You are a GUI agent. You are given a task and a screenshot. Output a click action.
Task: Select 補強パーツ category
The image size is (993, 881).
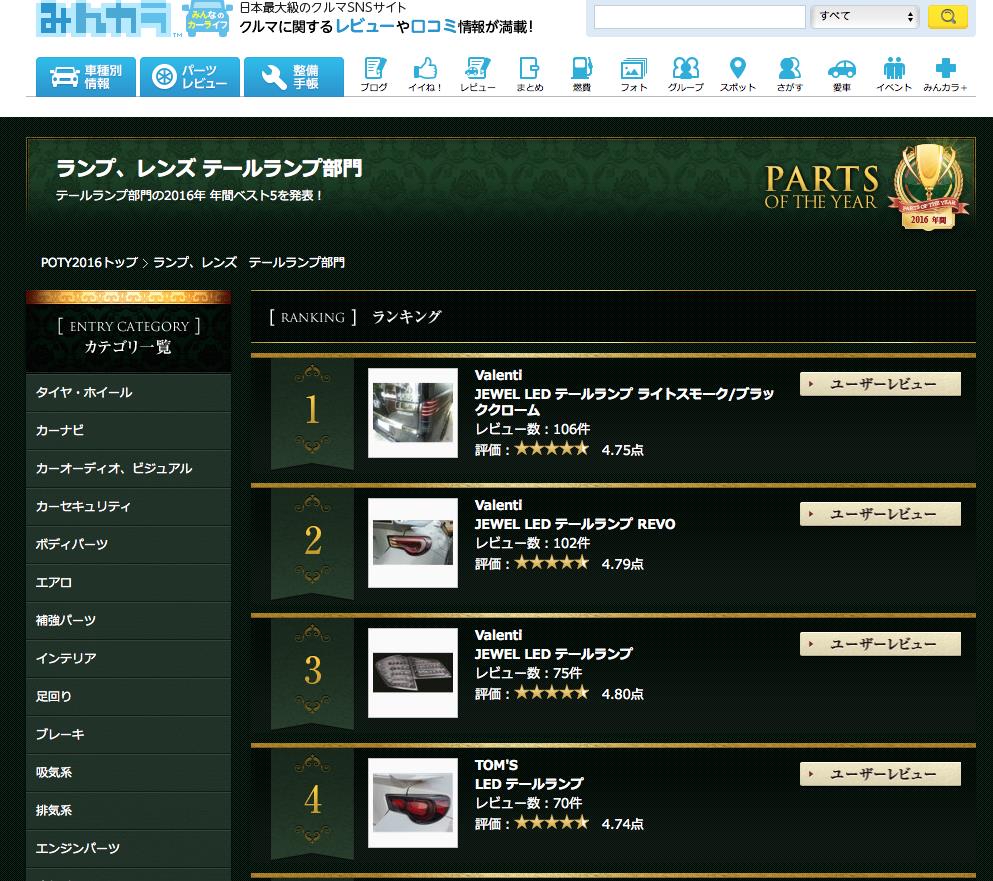coord(129,621)
